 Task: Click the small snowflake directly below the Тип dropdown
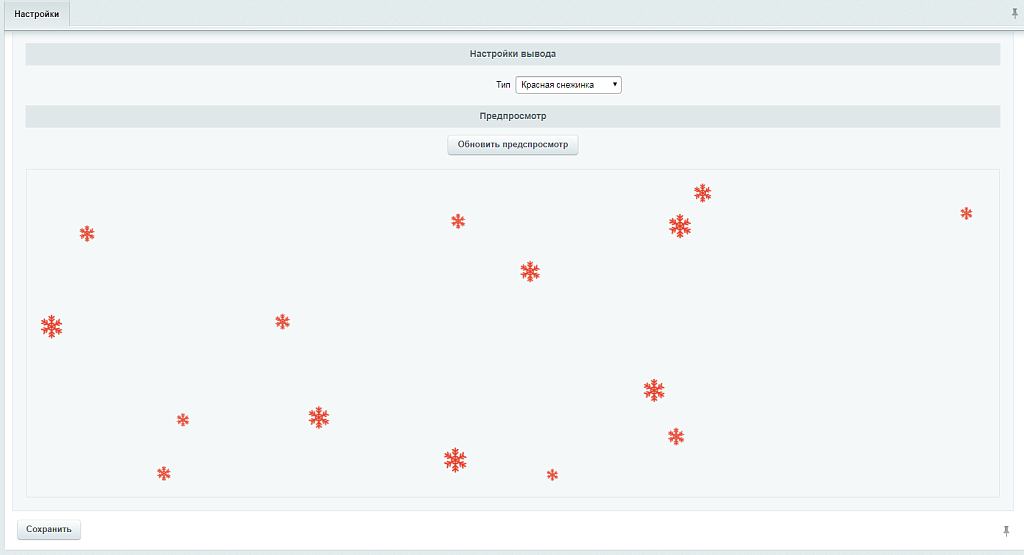552,475
